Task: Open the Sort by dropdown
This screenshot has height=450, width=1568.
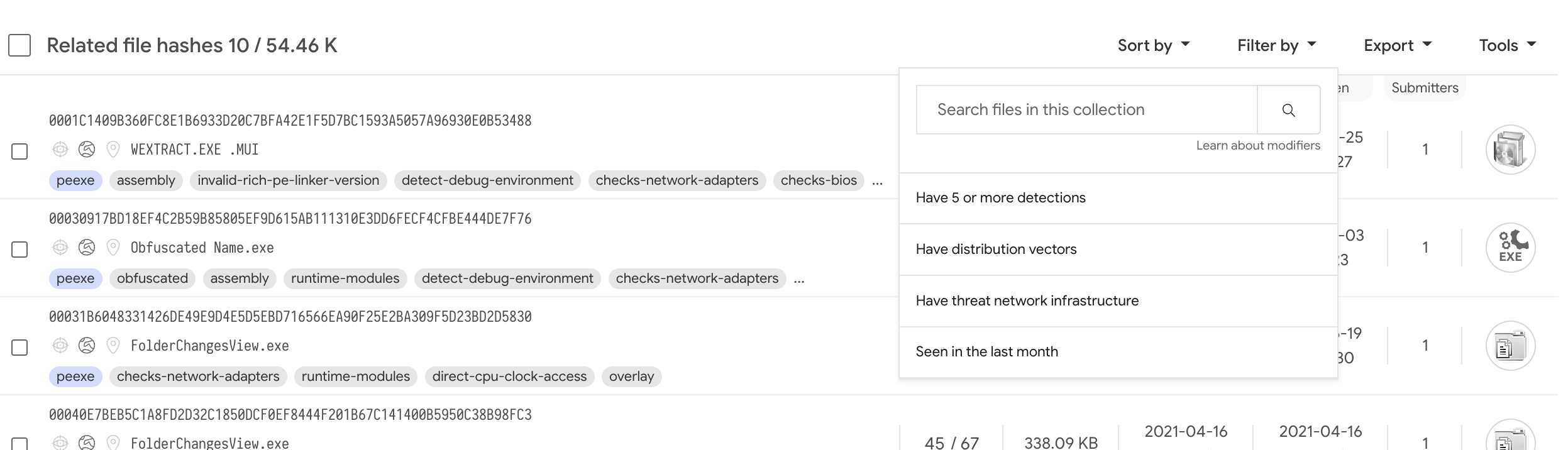Action: point(1153,45)
